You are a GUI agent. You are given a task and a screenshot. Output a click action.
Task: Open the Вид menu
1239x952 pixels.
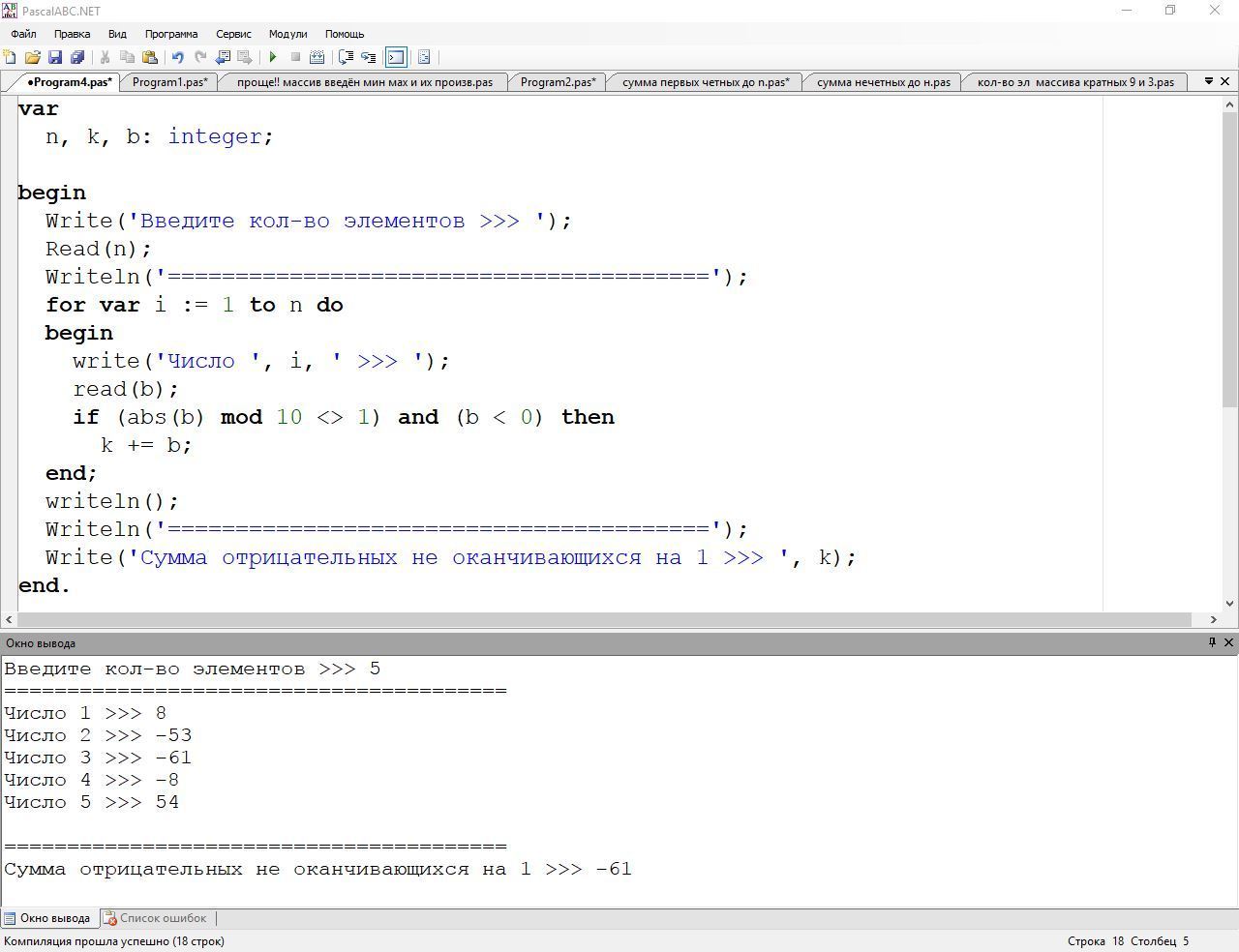[x=117, y=34]
